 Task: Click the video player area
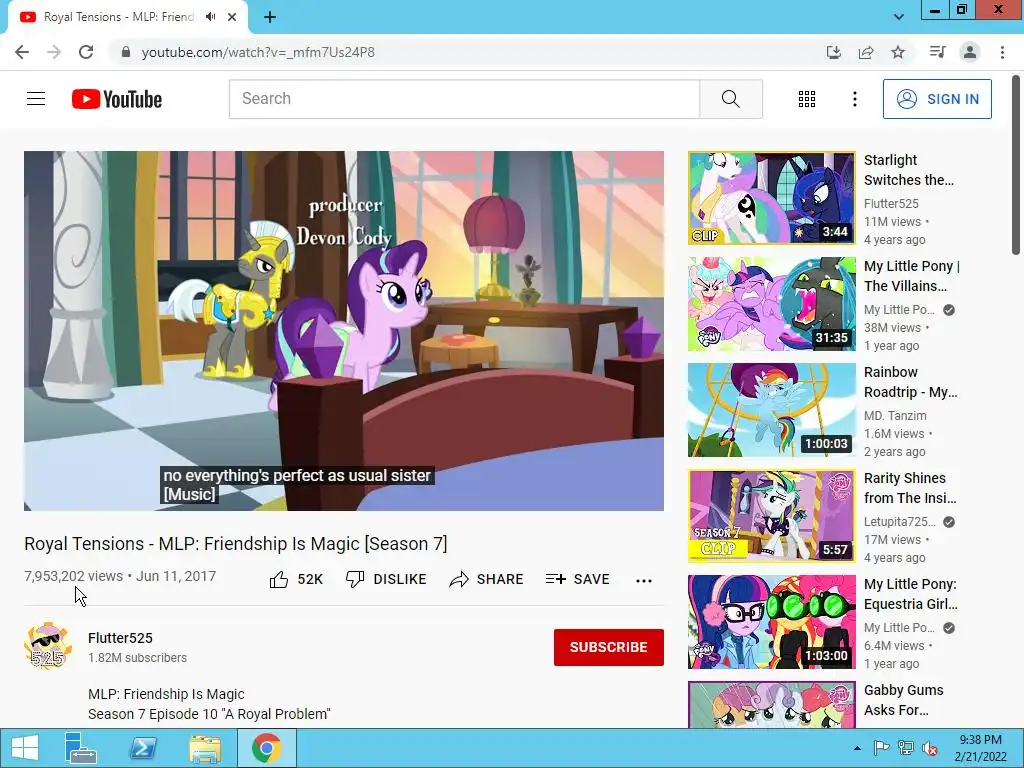[344, 330]
